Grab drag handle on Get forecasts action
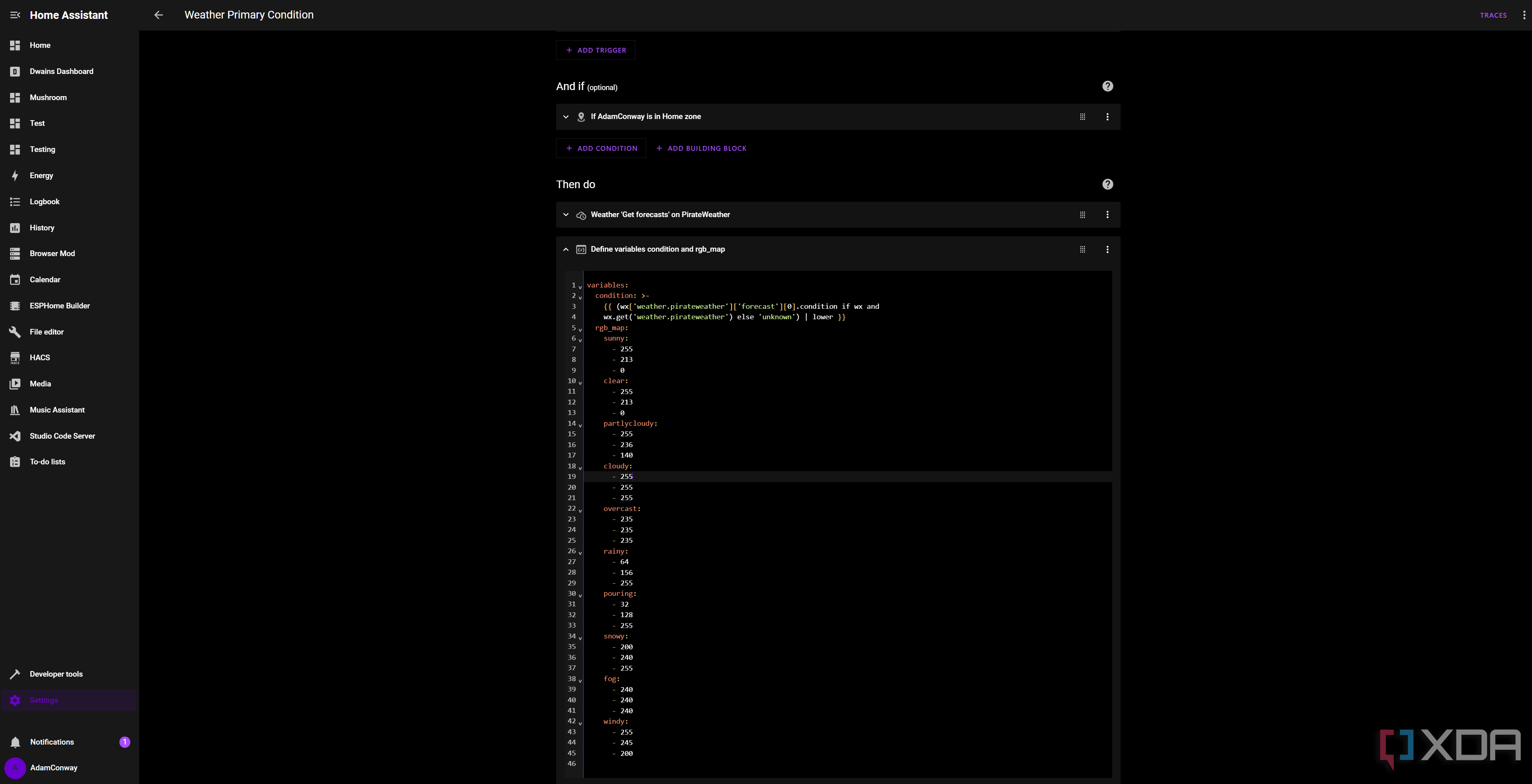 [1082, 215]
